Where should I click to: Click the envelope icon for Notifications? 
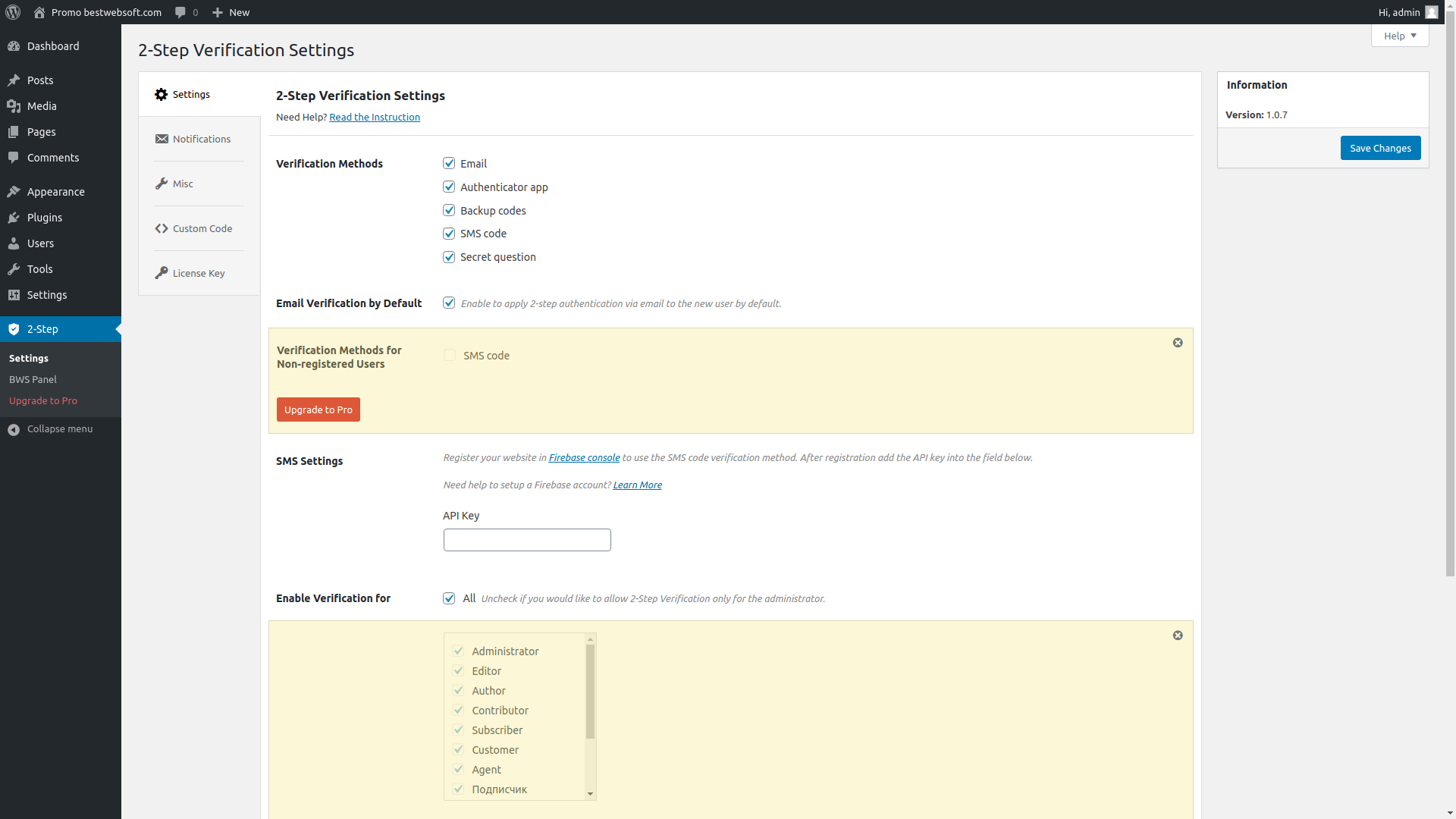162,139
